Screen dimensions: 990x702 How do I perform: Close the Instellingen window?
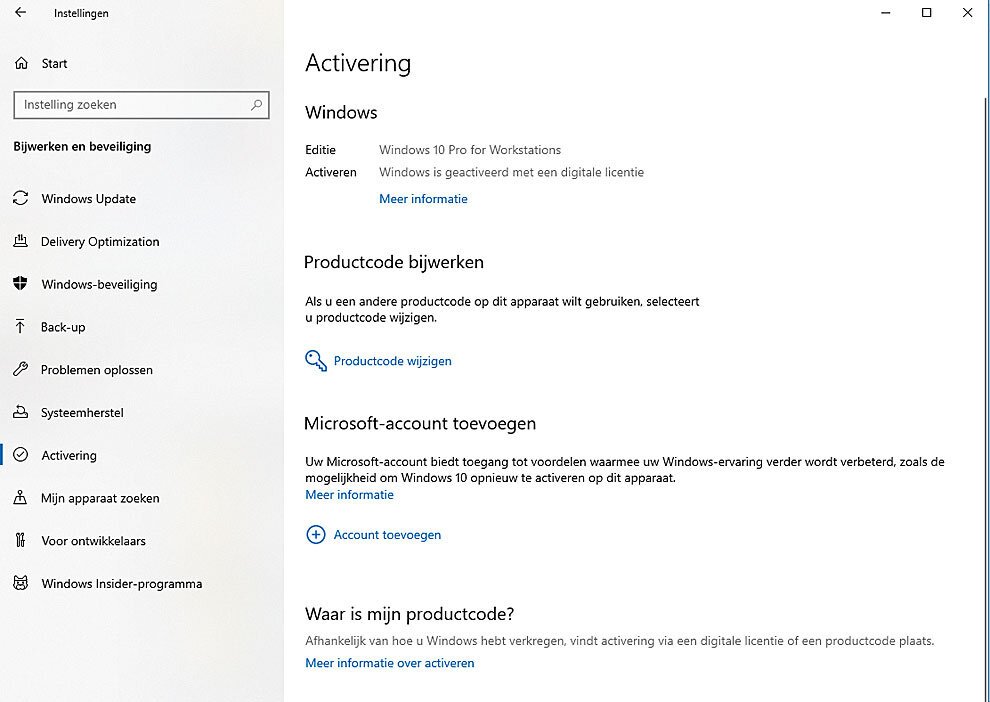pyautogui.click(x=967, y=13)
